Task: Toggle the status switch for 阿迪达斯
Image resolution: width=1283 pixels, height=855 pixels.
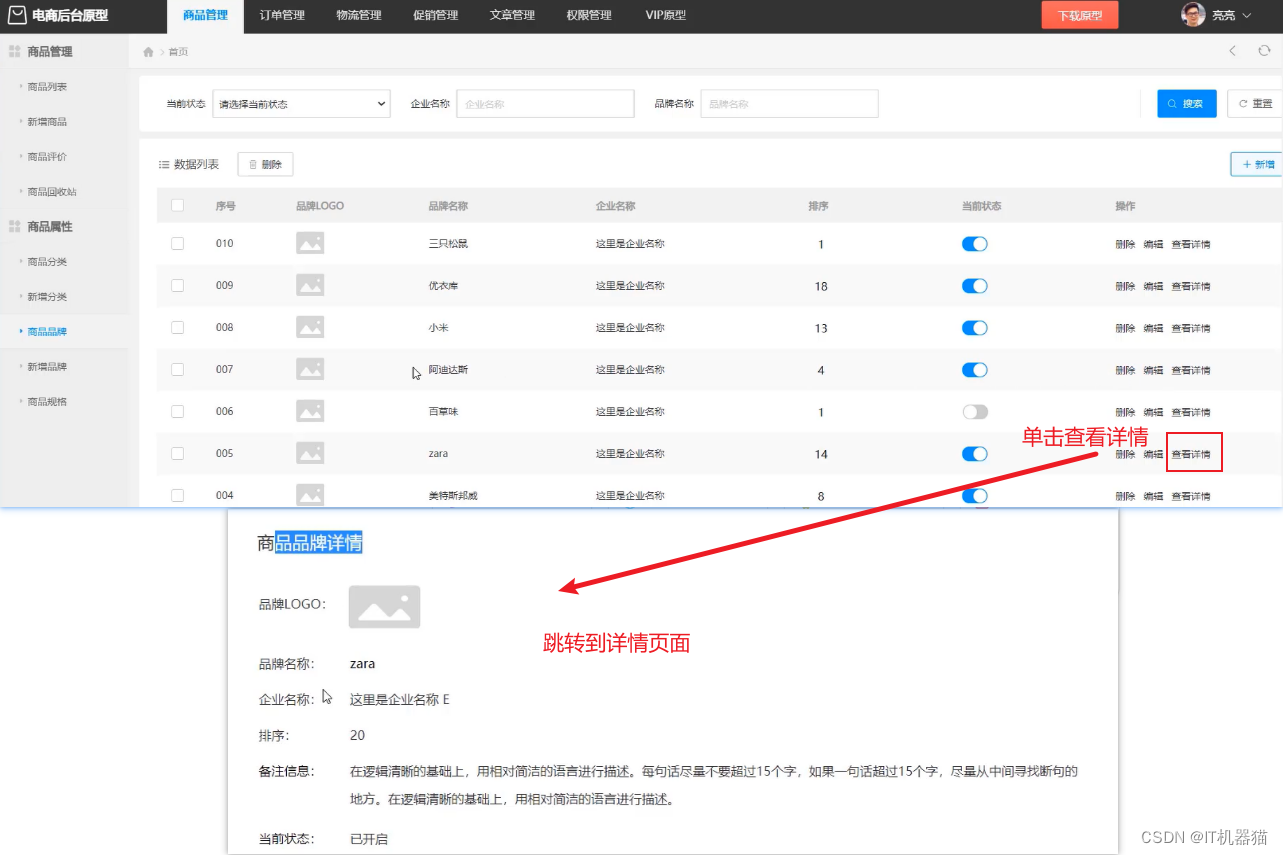Action: 975,370
